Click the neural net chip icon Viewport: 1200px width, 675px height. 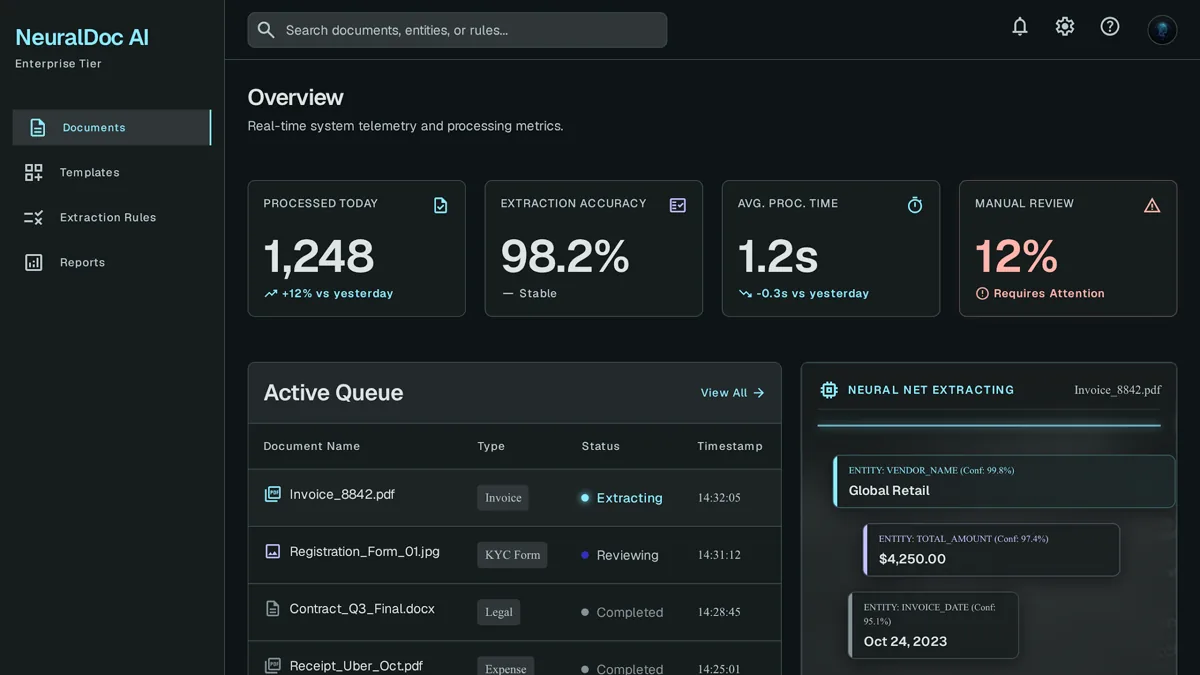click(829, 390)
